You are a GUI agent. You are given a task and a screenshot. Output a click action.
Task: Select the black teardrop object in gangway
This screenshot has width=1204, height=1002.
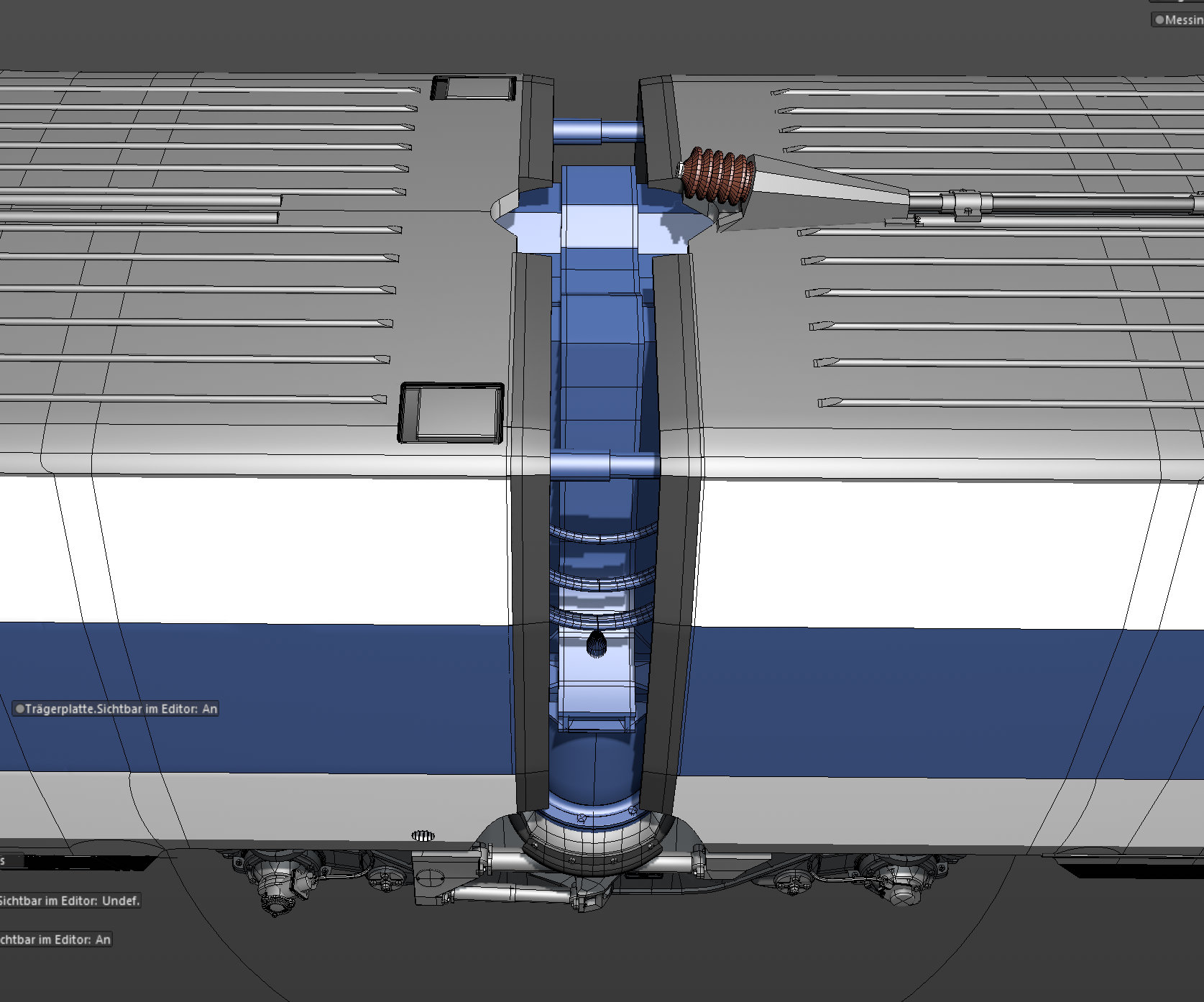(x=597, y=644)
